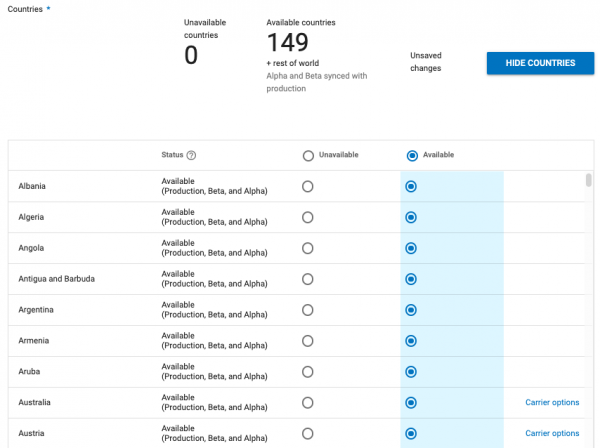Image resolution: width=600 pixels, height=448 pixels.
Task: Select the Available radio in header row
Action: point(412,155)
